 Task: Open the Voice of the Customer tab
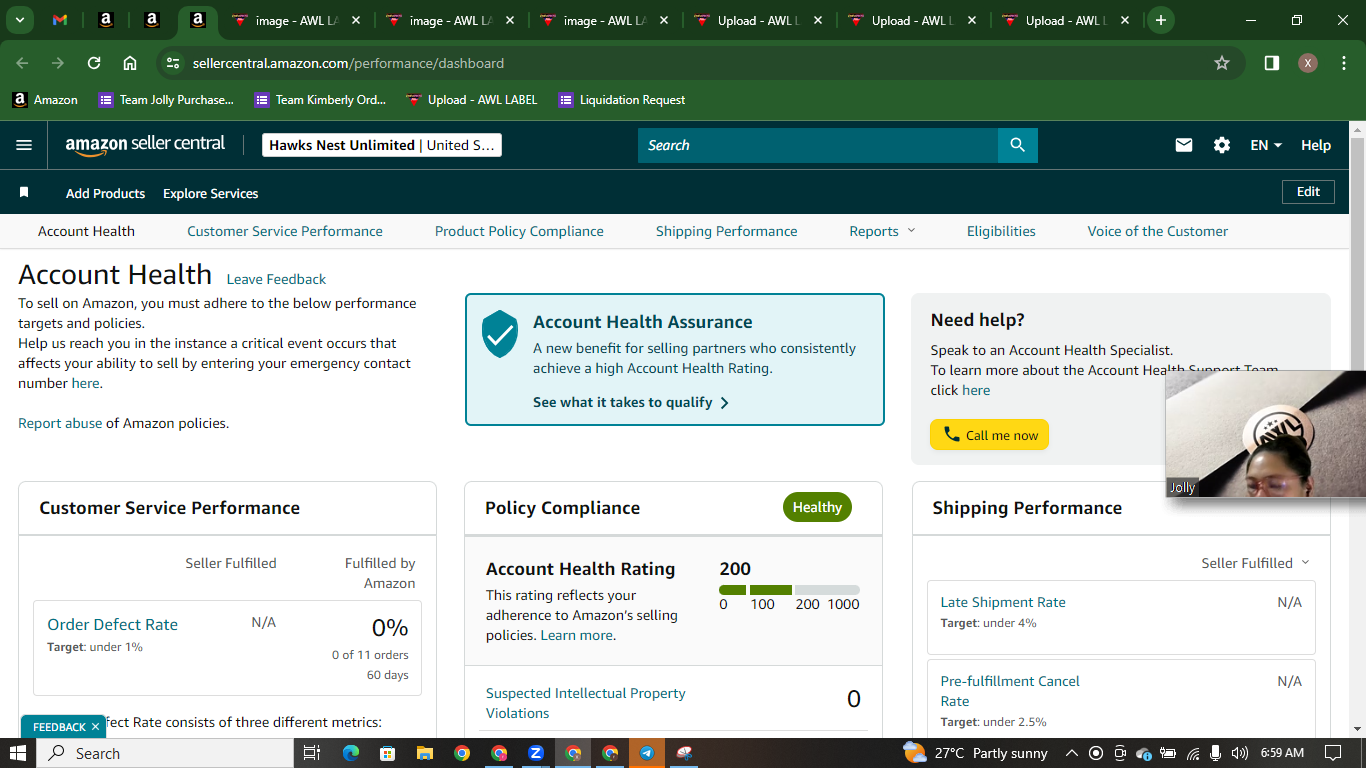[1158, 231]
